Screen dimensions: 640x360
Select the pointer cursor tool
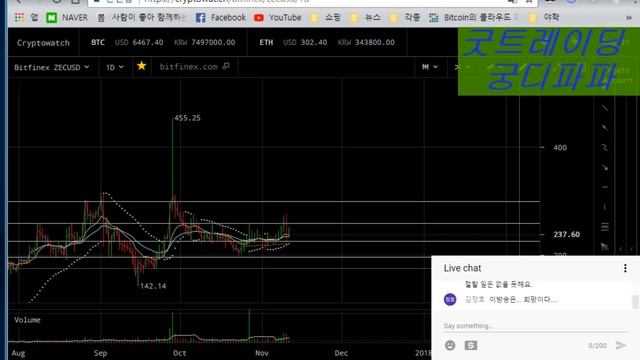[605, 247]
